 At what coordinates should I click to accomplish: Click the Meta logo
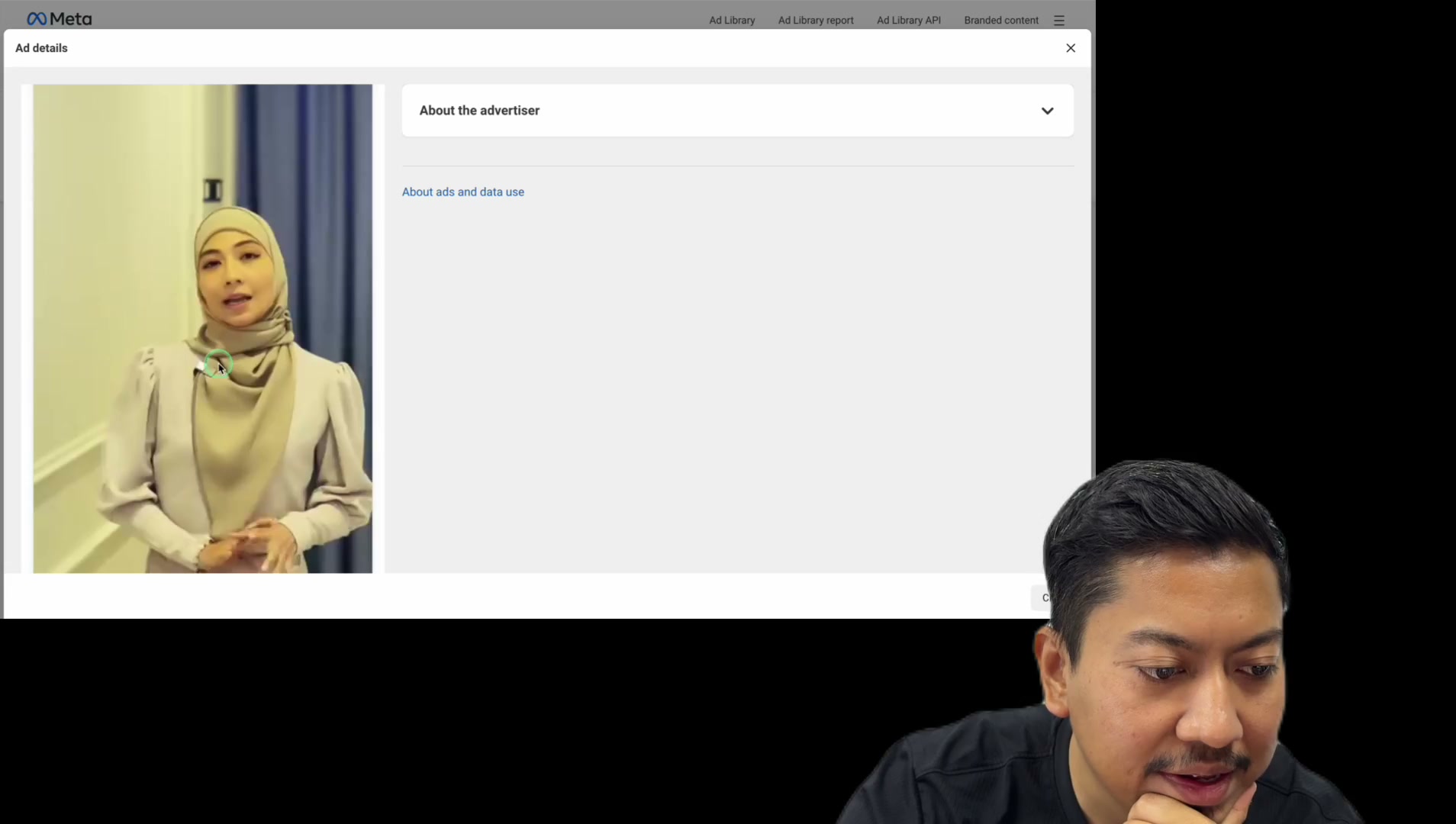[59, 19]
